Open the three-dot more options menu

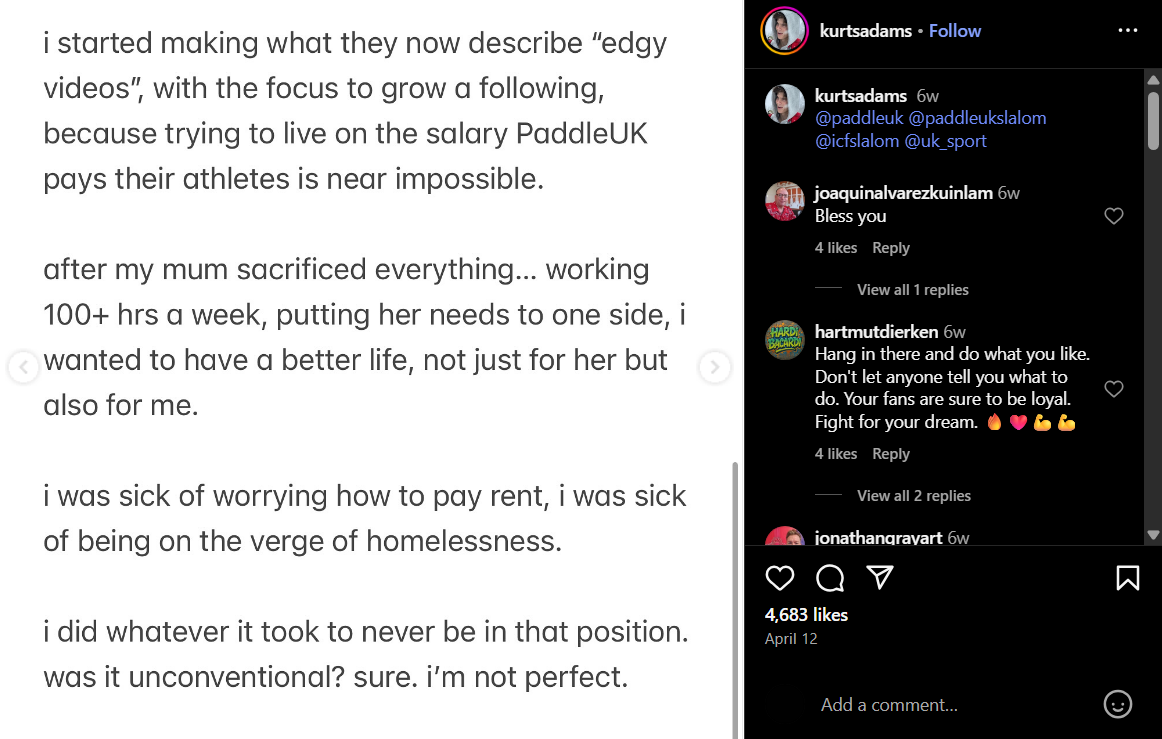(1128, 31)
